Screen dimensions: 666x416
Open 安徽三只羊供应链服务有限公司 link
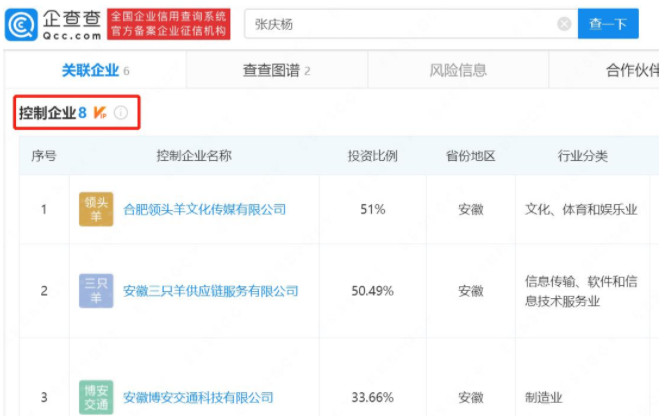pyautogui.click(x=211, y=291)
